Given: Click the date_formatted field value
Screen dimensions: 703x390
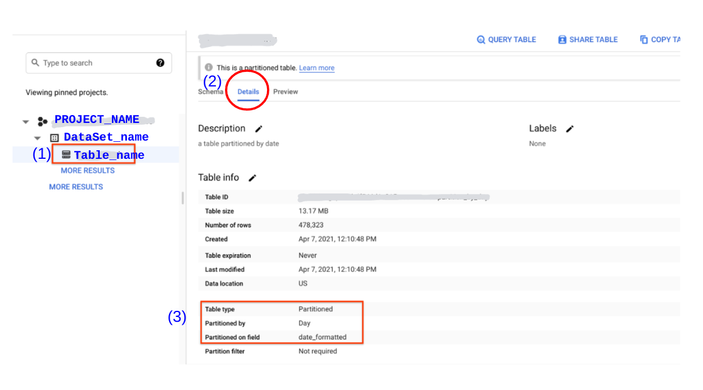Looking at the screenshot, I should [322, 337].
